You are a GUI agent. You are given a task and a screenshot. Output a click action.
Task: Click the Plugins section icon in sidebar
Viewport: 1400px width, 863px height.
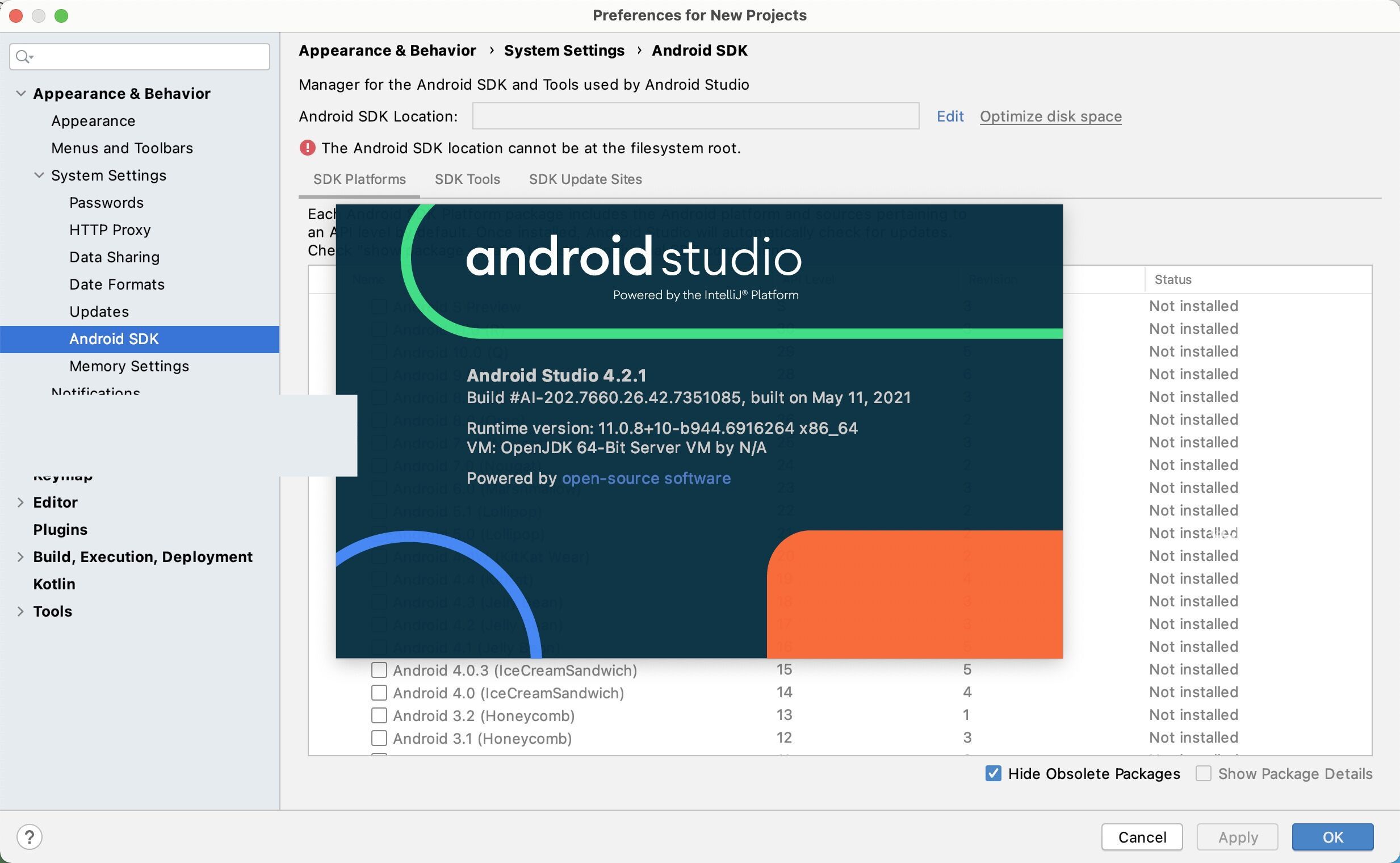[x=60, y=529]
